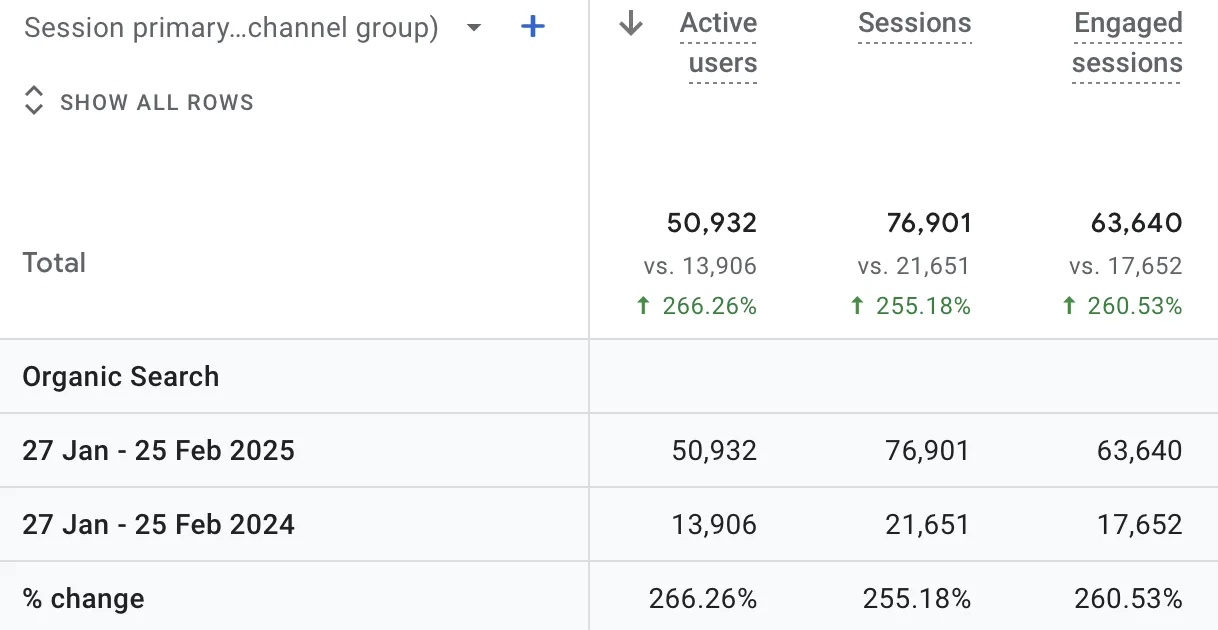The width and height of the screenshot is (1218, 630).
Task: Sort by Sessions column header
Action: tap(915, 23)
